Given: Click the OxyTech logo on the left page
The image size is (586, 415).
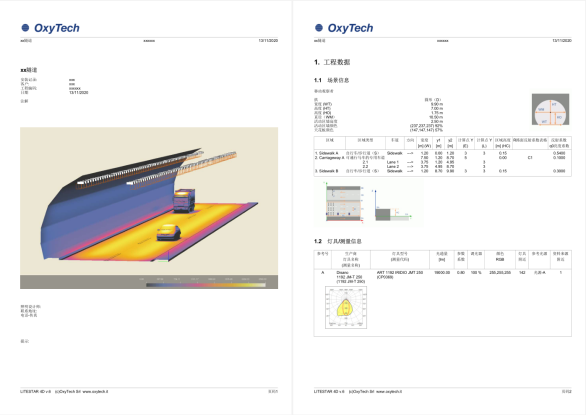Looking at the screenshot, I should pos(50,28).
